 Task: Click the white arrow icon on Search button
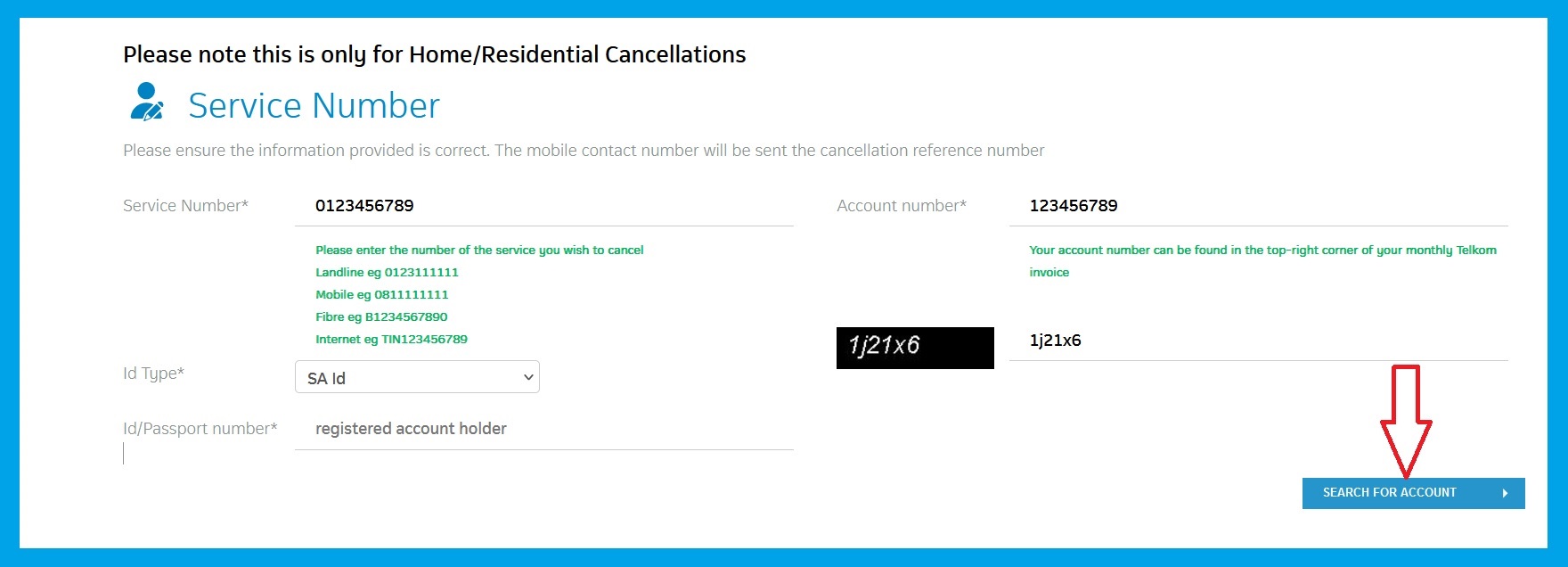pos(1505,493)
